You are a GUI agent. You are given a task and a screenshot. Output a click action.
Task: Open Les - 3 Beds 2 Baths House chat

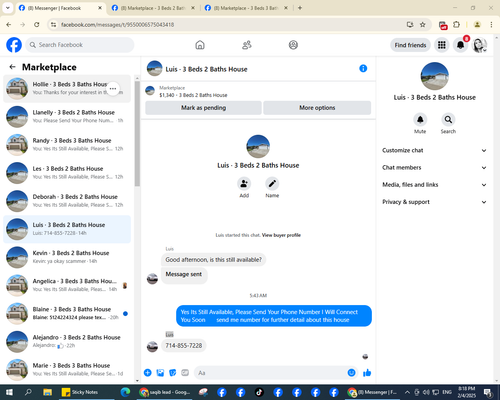67,173
